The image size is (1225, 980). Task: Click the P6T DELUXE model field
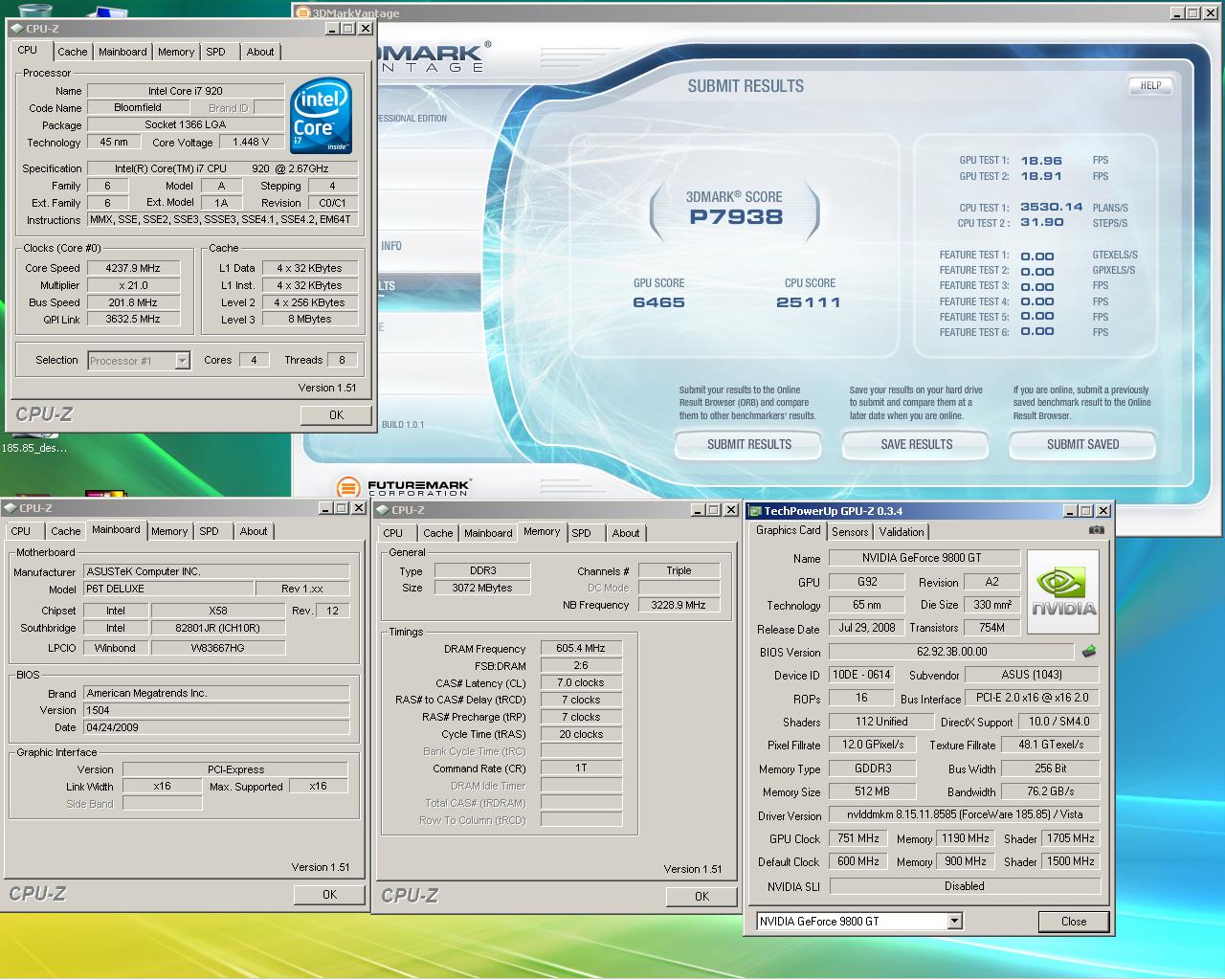click(168, 589)
